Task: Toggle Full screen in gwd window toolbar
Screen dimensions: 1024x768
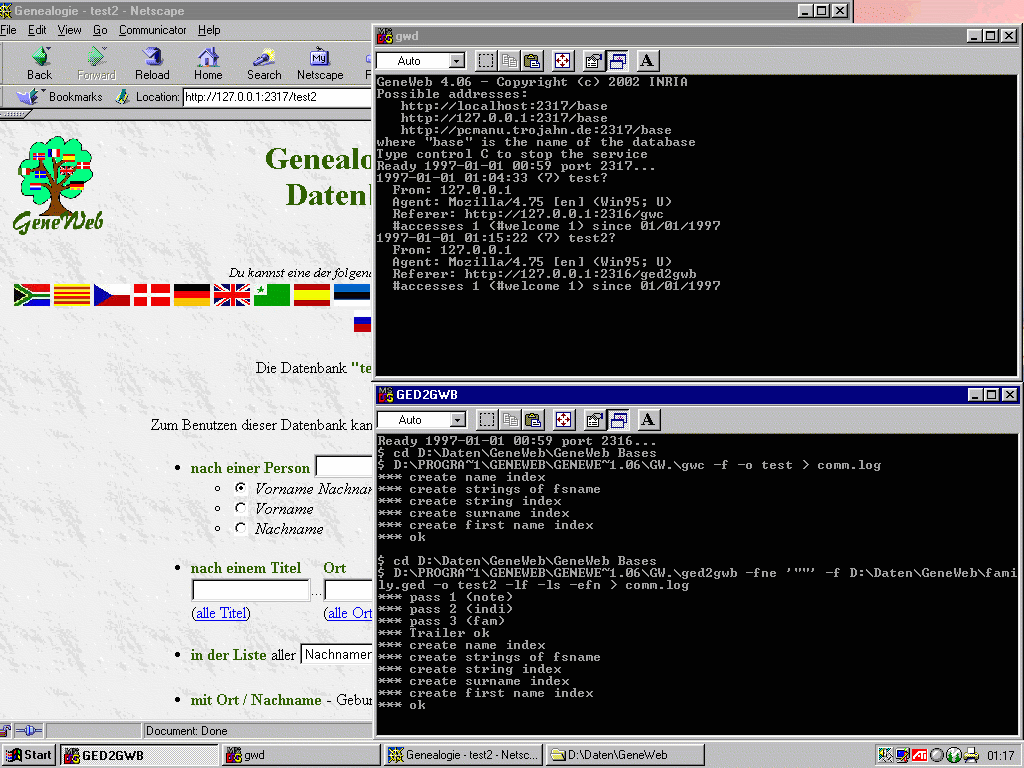Action: [562, 61]
